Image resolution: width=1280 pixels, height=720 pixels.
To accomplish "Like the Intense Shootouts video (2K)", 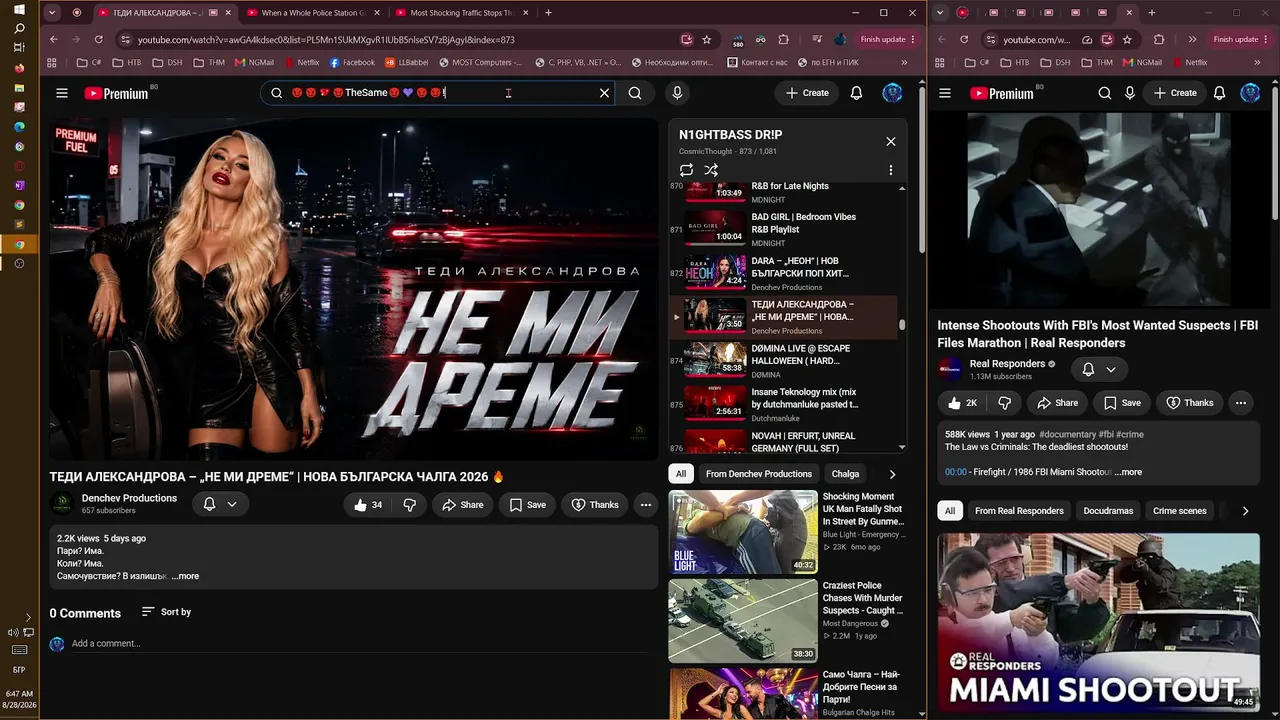I will coord(963,403).
